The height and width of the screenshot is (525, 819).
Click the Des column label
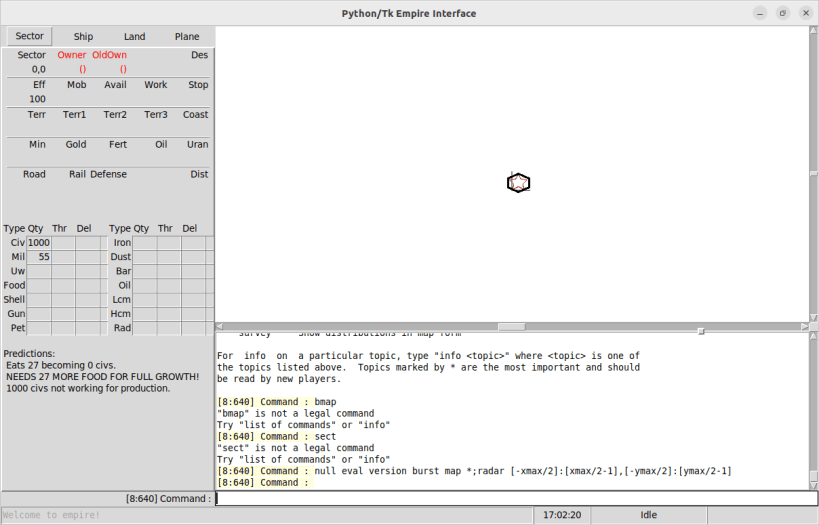click(x=200, y=55)
